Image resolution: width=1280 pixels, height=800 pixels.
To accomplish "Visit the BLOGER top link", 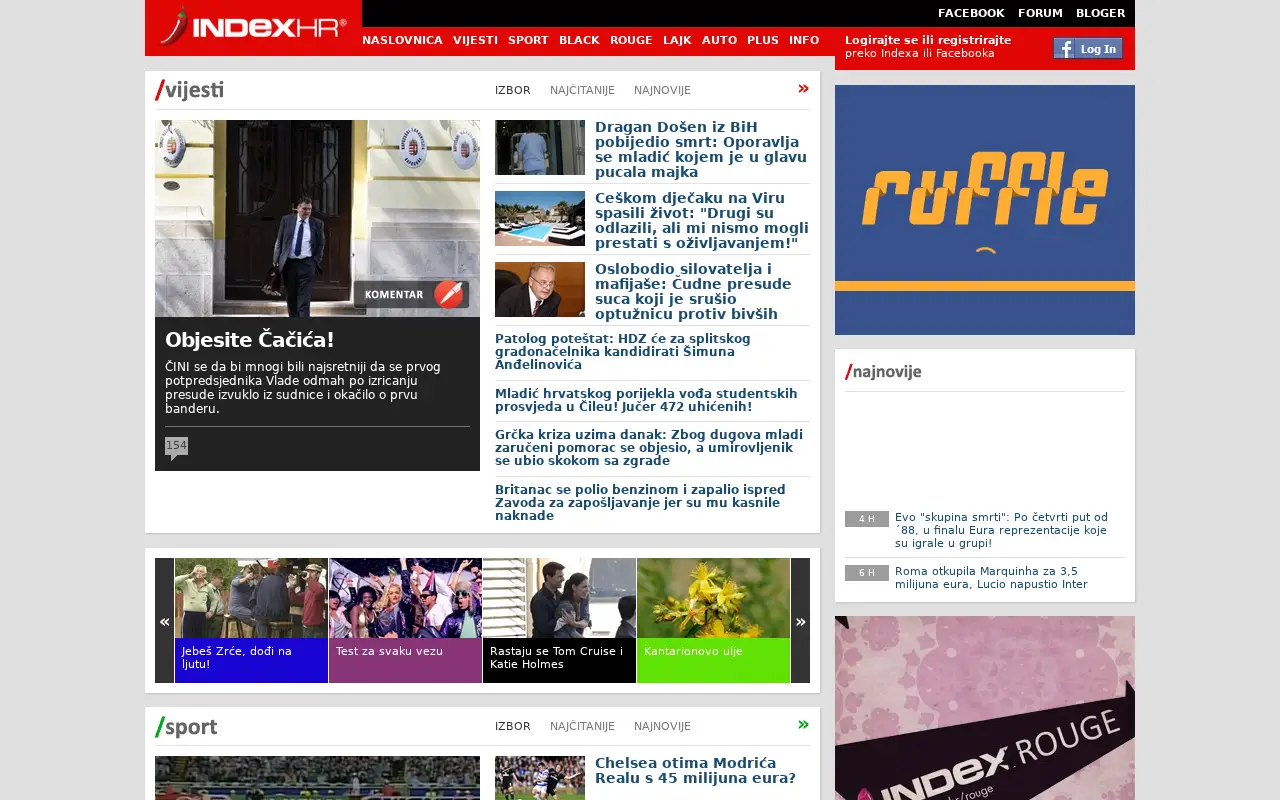I will click(1100, 13).
